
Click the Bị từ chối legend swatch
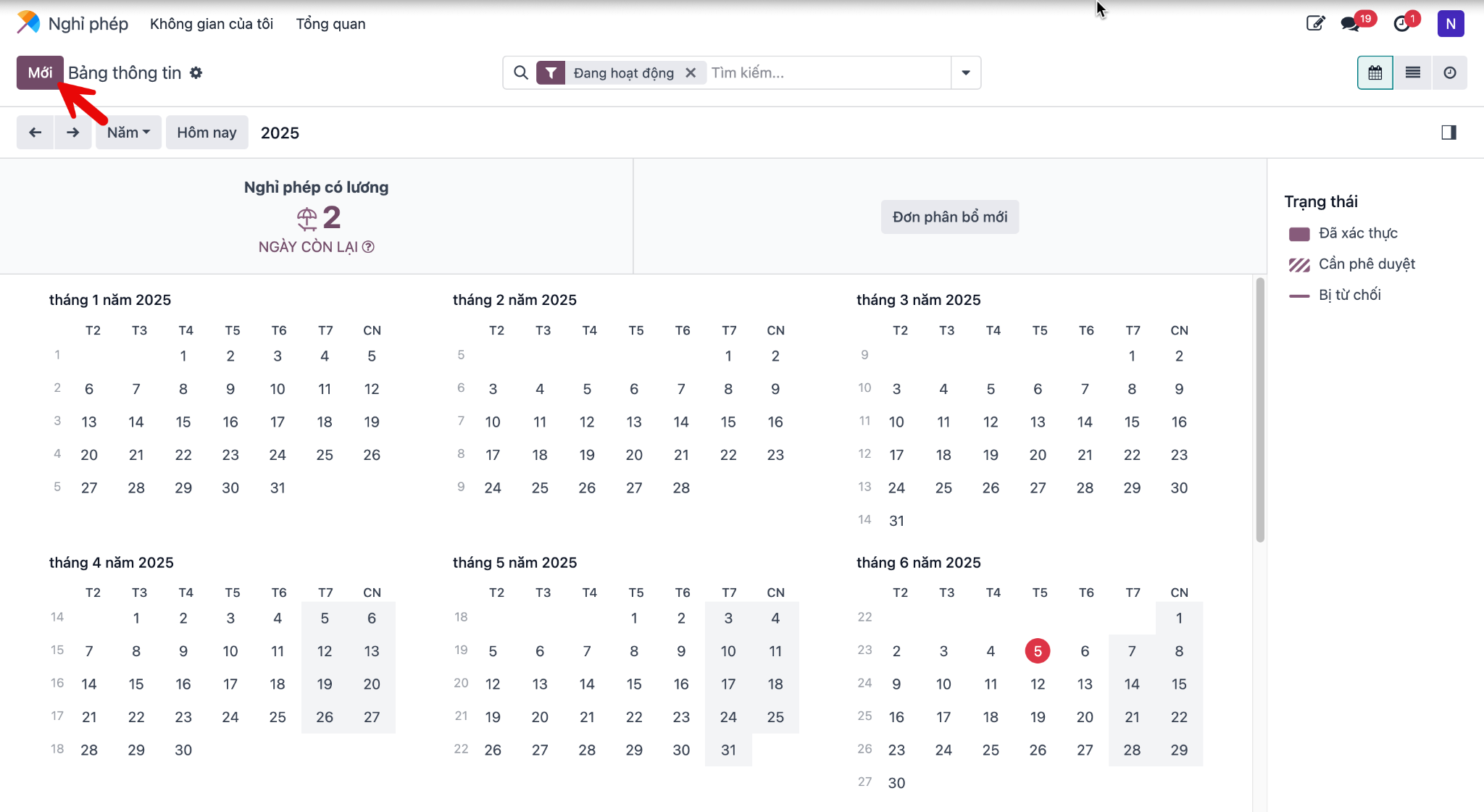(1299, 296)
